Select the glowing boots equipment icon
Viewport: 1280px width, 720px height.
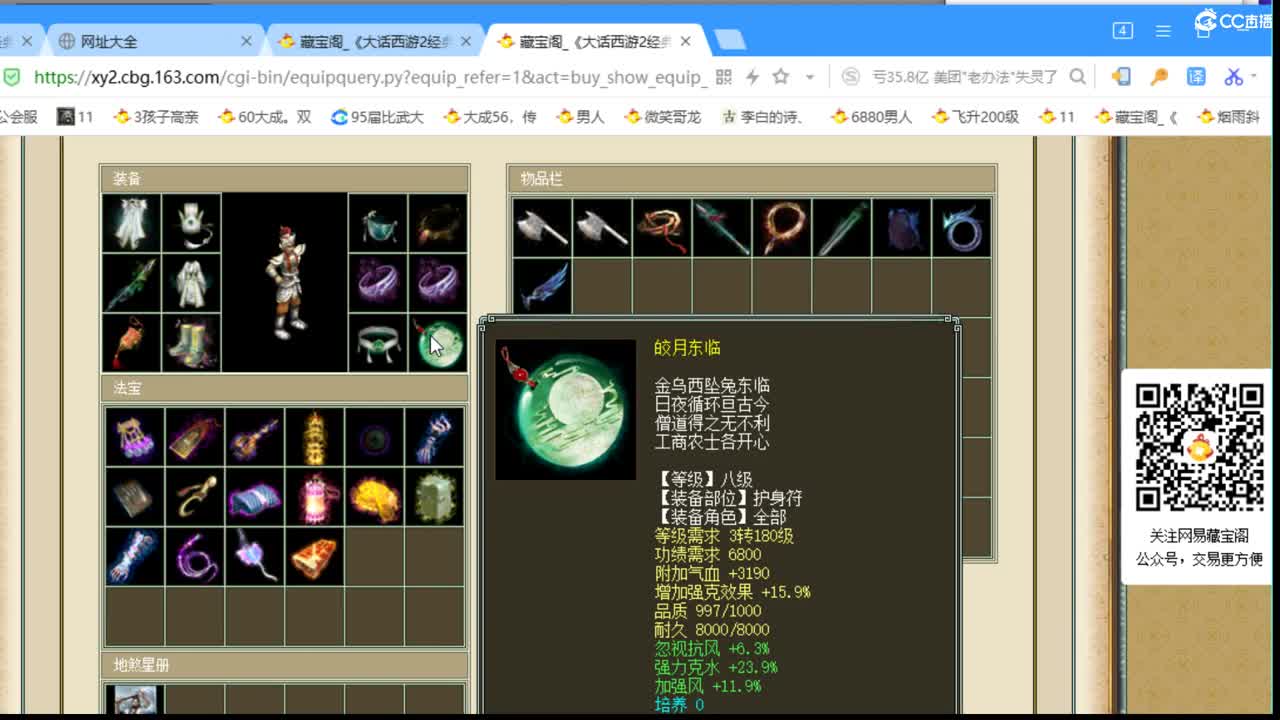(x=191, y=343)
